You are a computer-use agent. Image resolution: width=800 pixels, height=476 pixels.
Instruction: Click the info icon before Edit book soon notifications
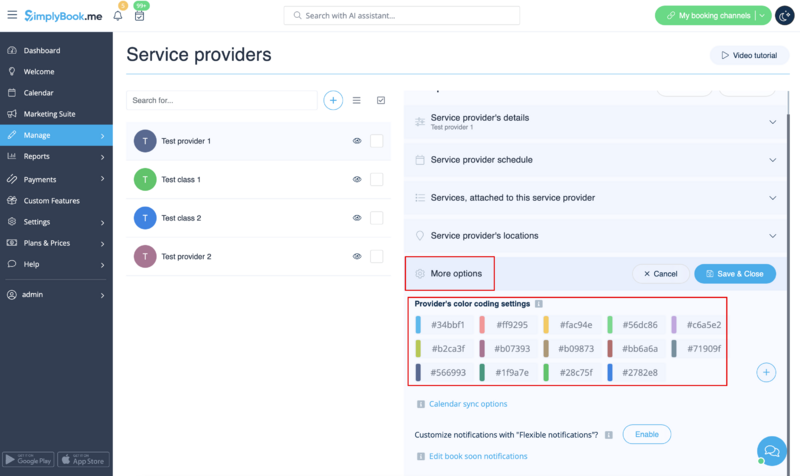[420, 457]
